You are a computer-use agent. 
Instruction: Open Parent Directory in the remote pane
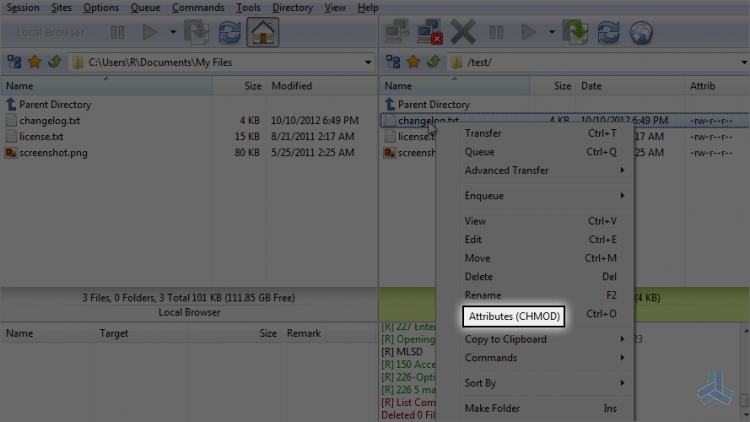click(433, 104)
